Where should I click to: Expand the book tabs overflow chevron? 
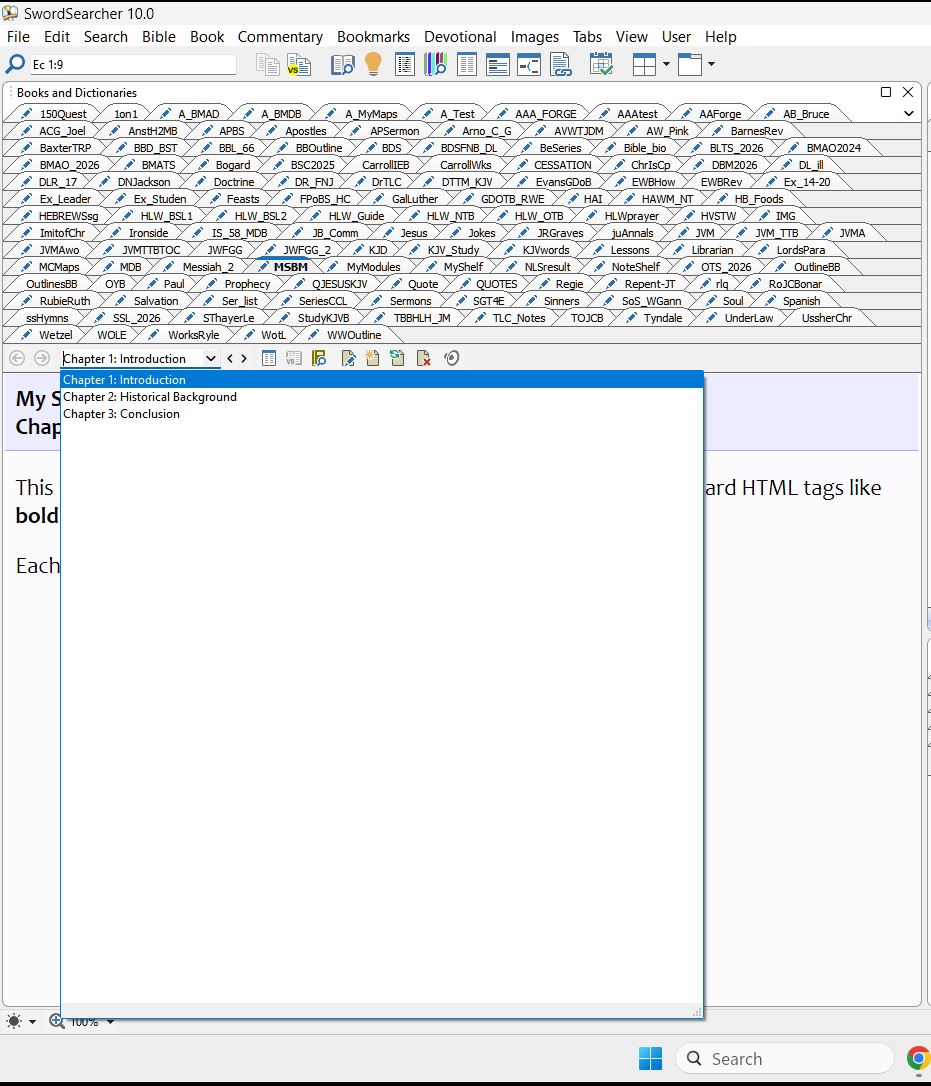tap(909, 114)
